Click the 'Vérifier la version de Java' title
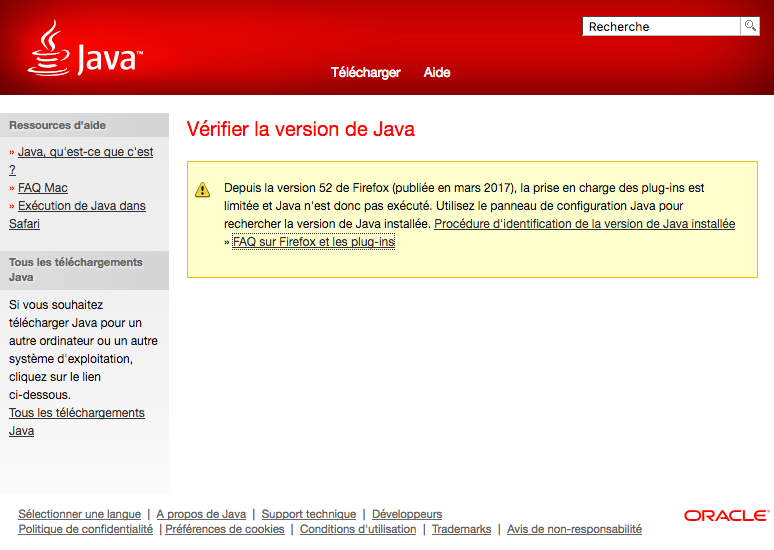The width and height of the screenshot is (774, 550). 301,129
